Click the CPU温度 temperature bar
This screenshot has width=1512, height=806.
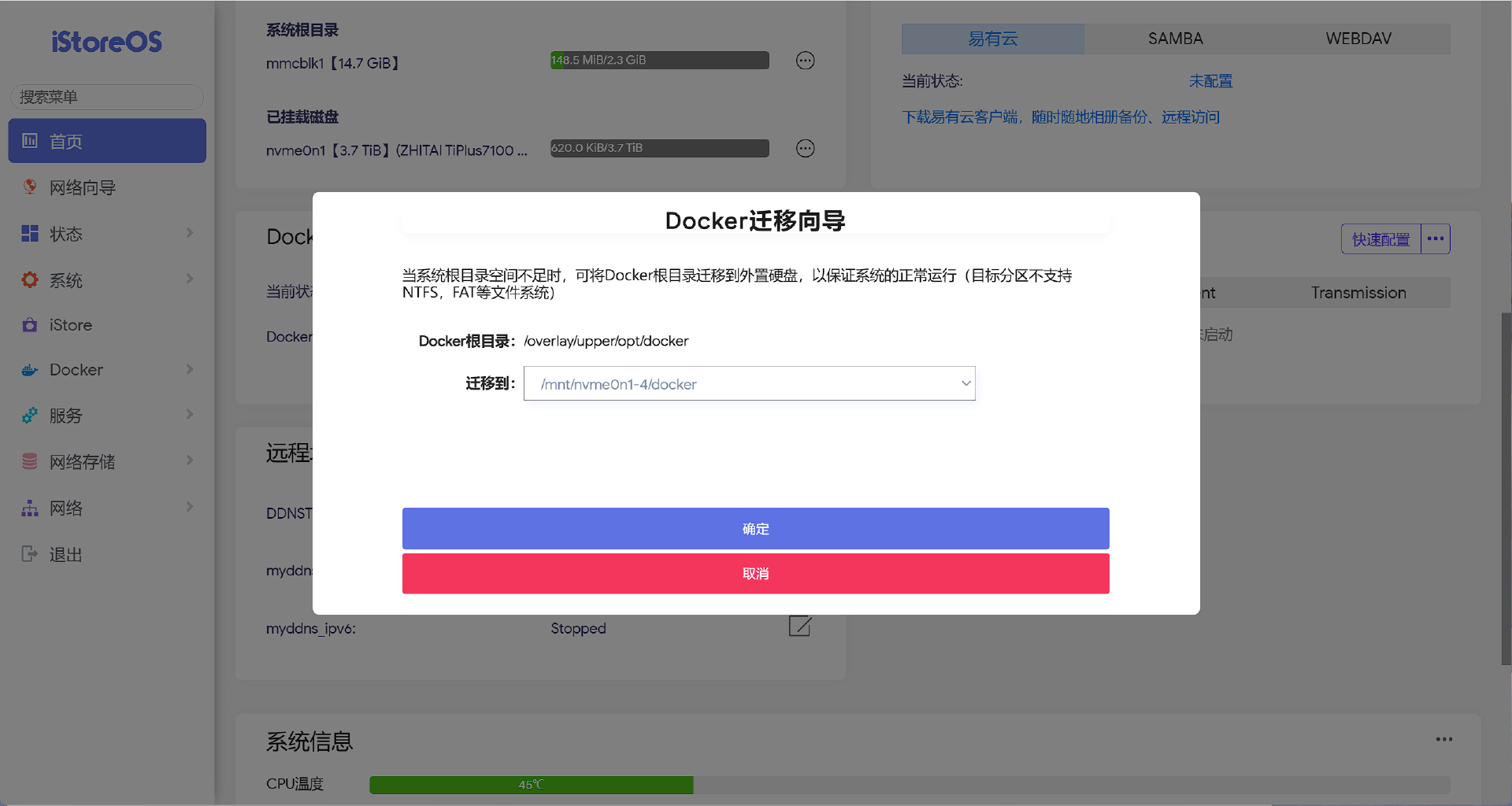click(x=909, y=785)
